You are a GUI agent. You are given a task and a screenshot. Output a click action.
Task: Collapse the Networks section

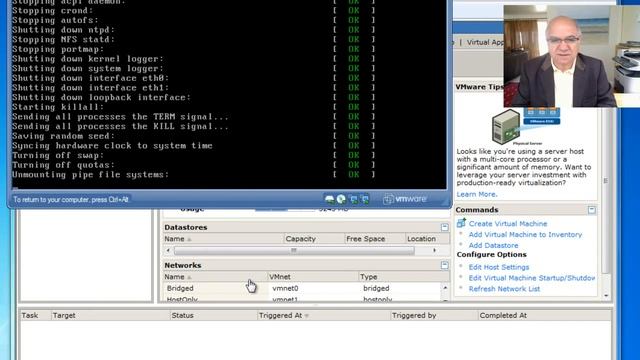point(444,265)
